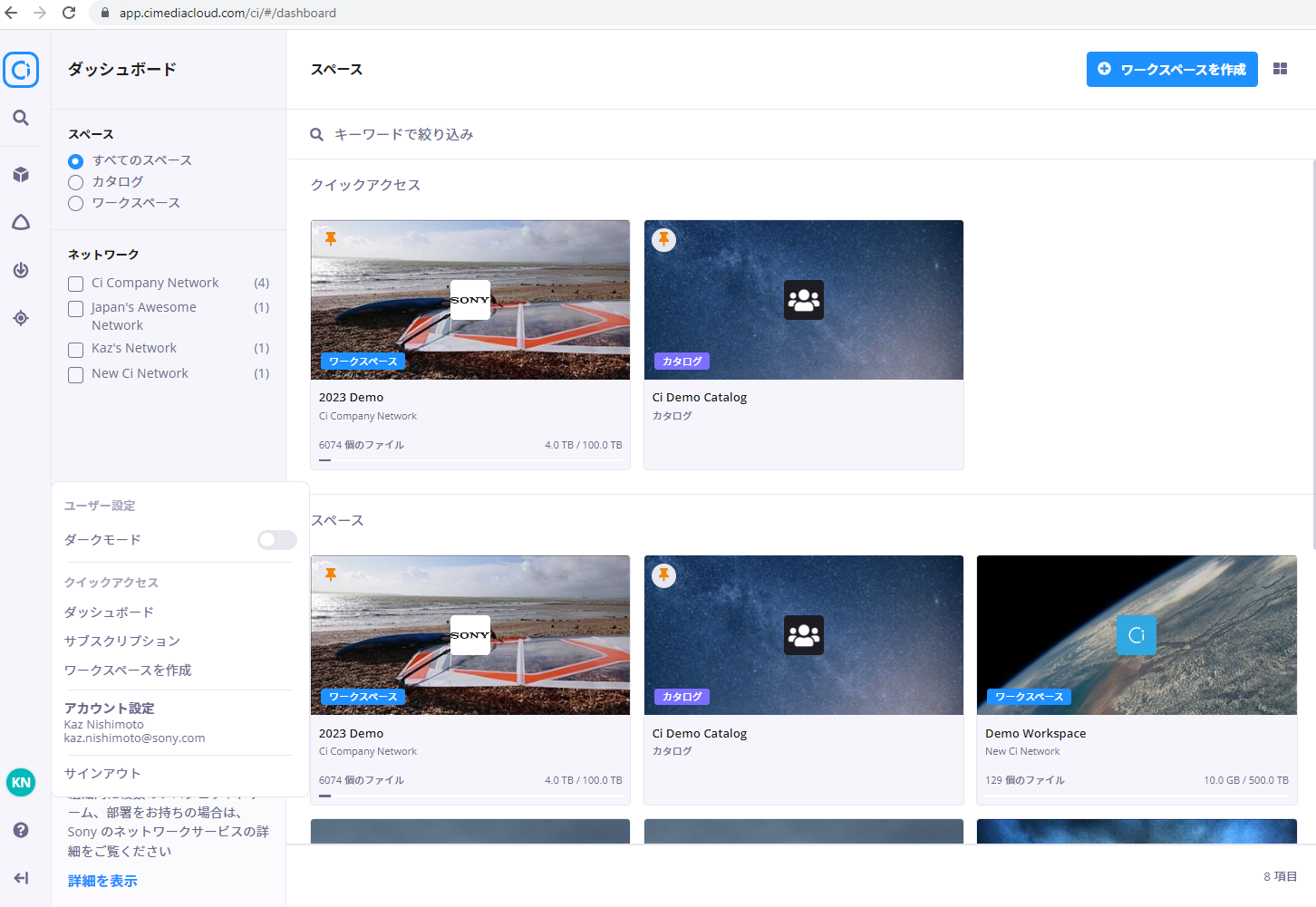The height and width of the screenshot is (907, 1316).
Task: Open アカウント設定 for Kaz Nishimoto
Action: coord(110,708)
